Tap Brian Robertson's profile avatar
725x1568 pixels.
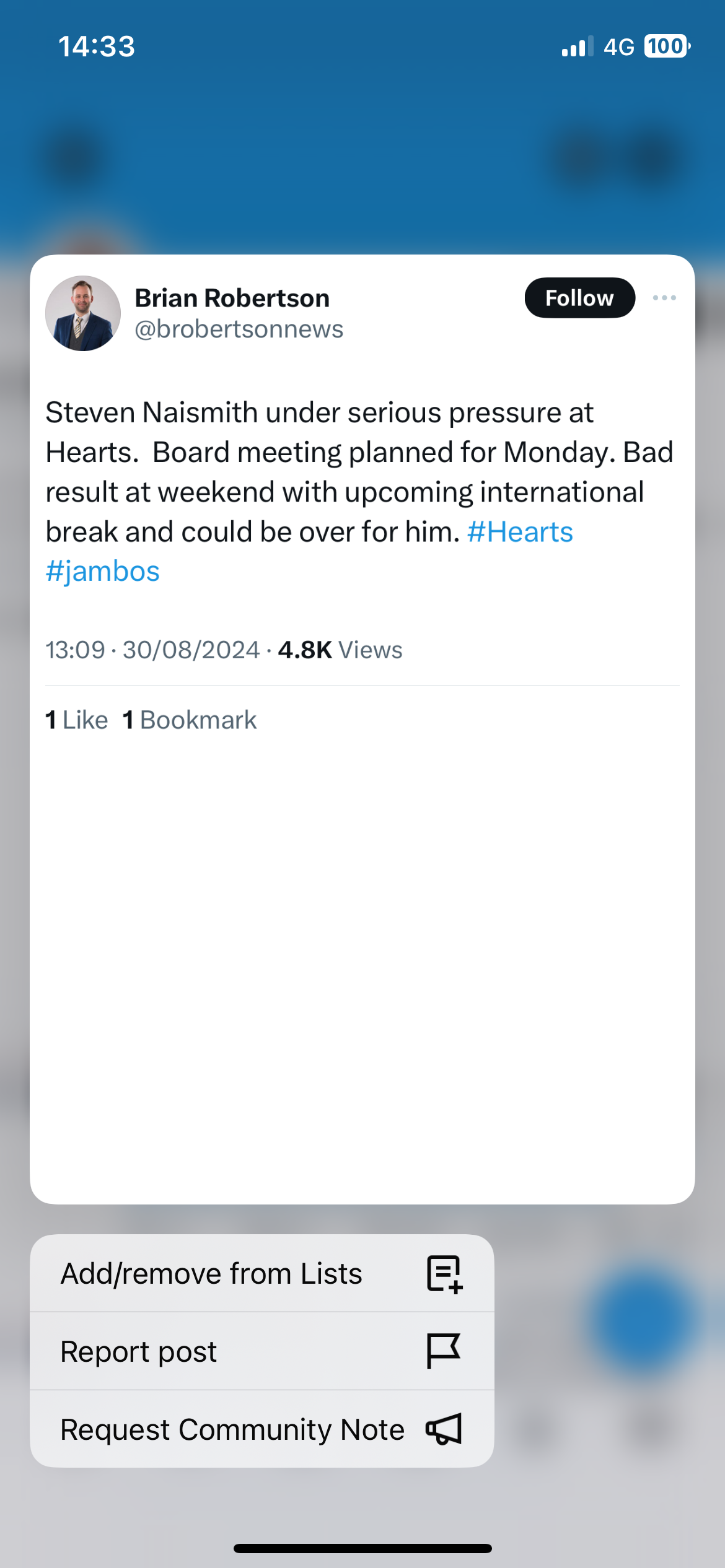tap(83, 313)
